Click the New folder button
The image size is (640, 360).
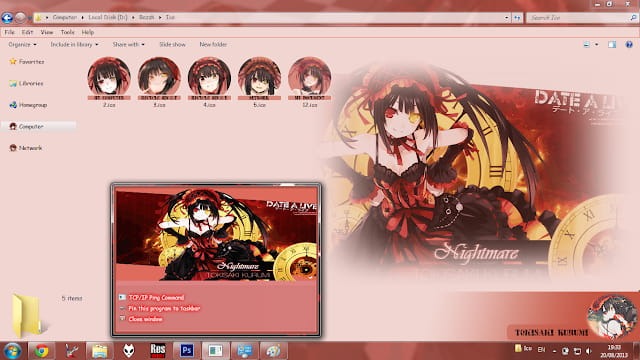point(213,44)
